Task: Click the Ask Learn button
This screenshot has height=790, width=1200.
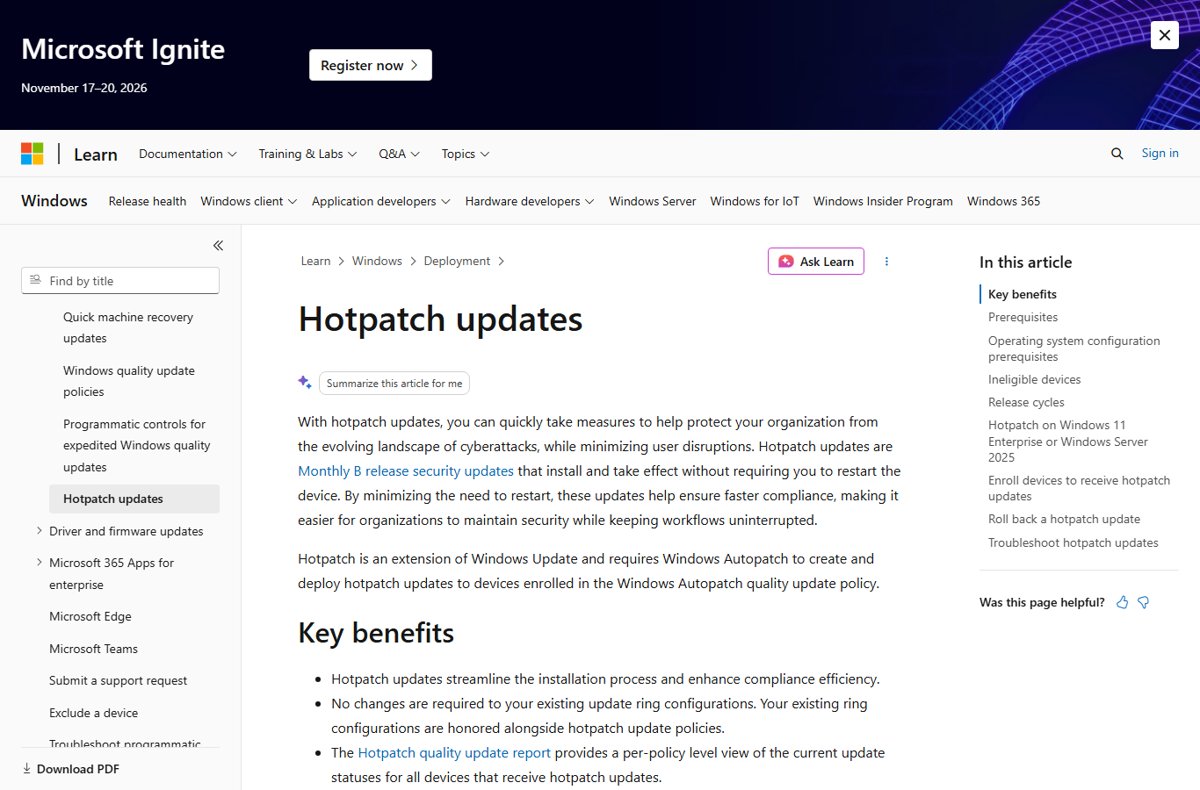Action: [816, 261]
